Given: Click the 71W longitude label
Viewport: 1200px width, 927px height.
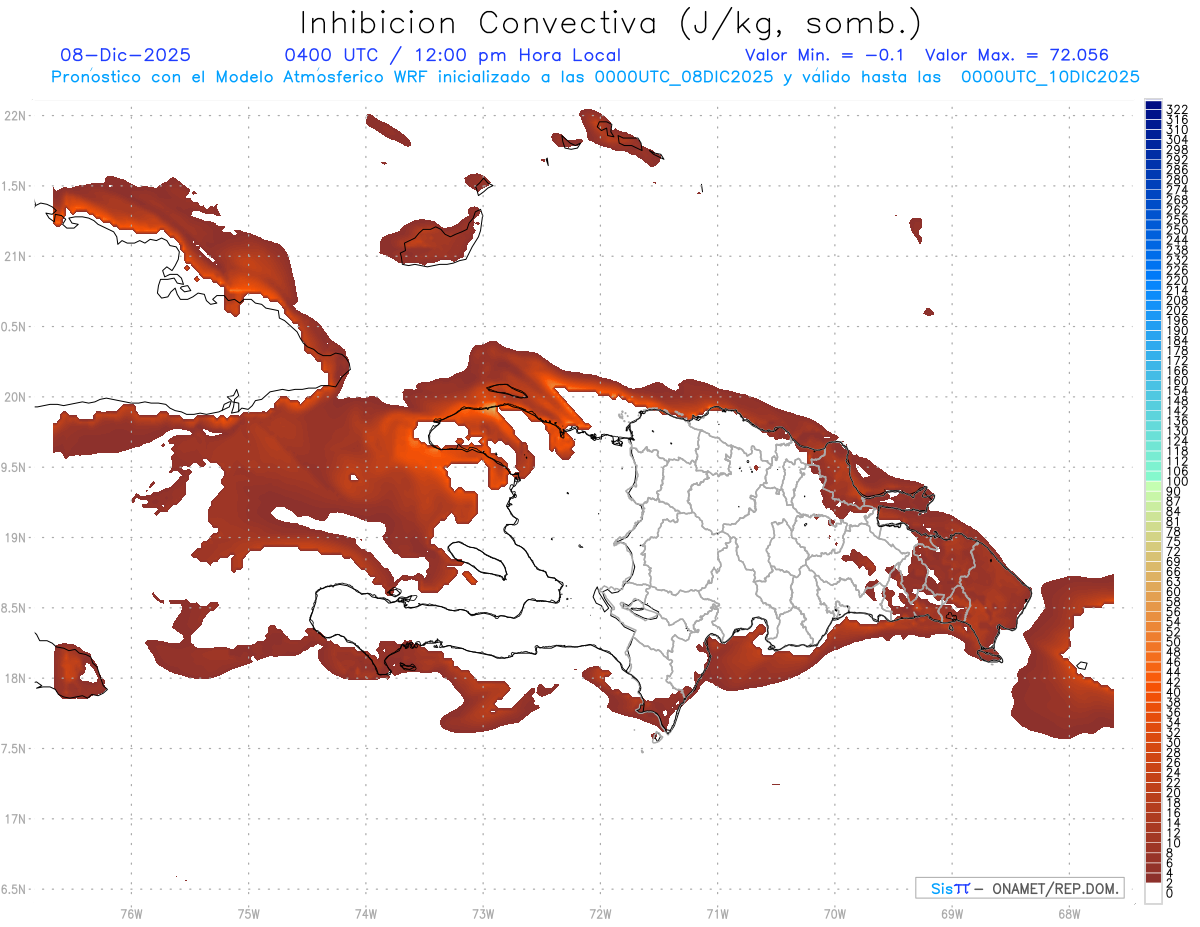Looking at the screenshot, I should 717,913.
